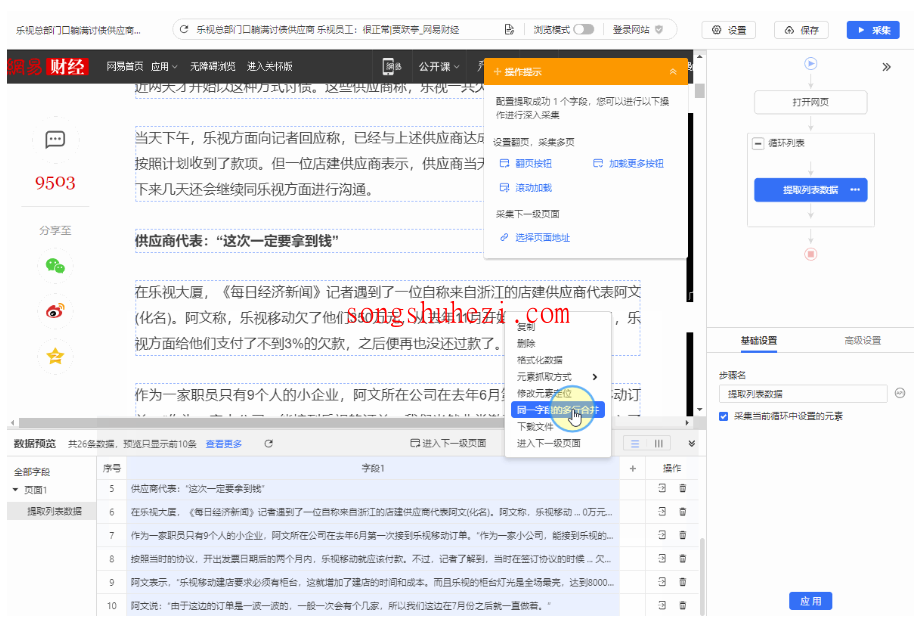This screenshot has width=915, height=642.
Task: Select 下载文件 from the context menu
Action: click(535, 427)
